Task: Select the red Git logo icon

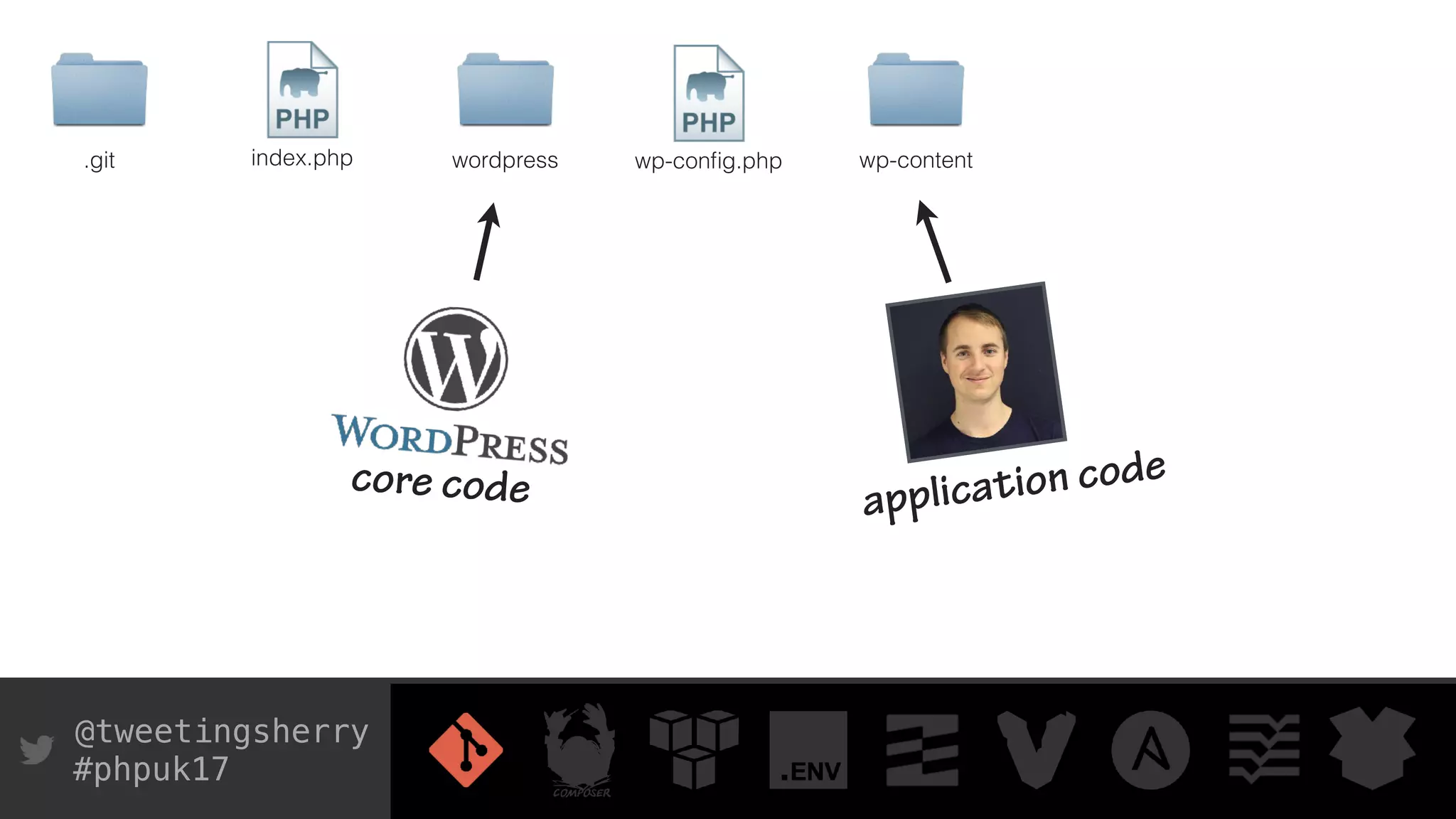Action: (466, 749)
